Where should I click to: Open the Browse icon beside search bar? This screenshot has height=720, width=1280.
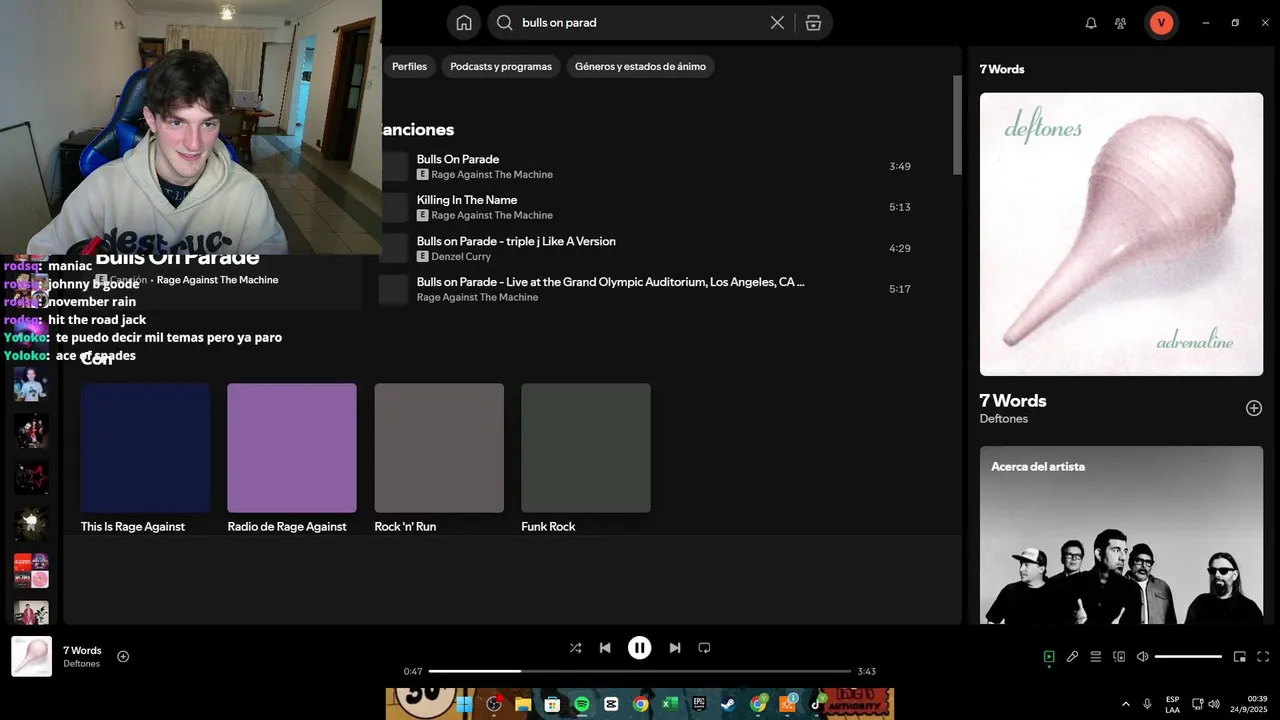tap(813, 23)
